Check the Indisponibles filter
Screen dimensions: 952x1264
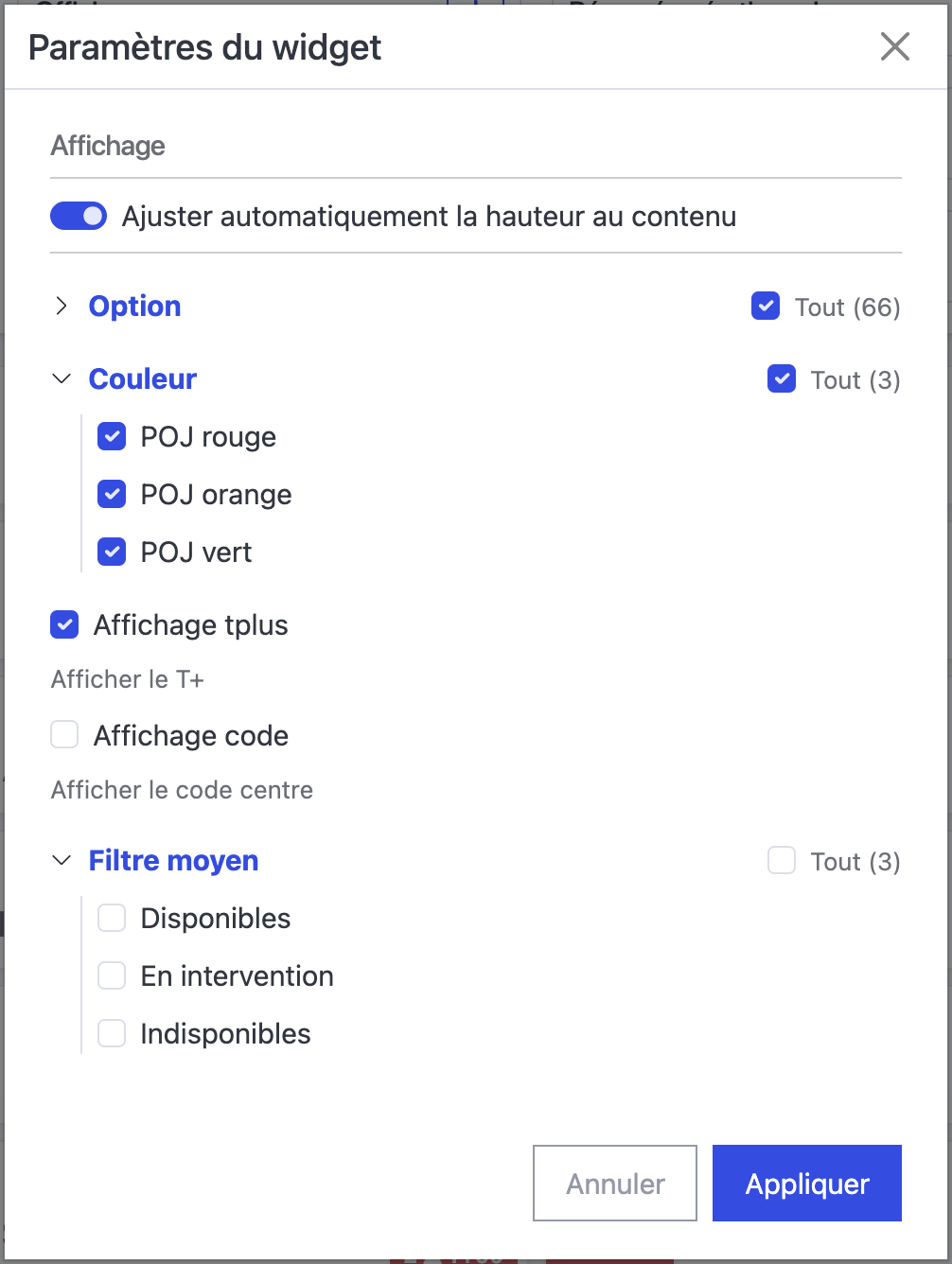pyautogui.click(x=112, y=1034)
